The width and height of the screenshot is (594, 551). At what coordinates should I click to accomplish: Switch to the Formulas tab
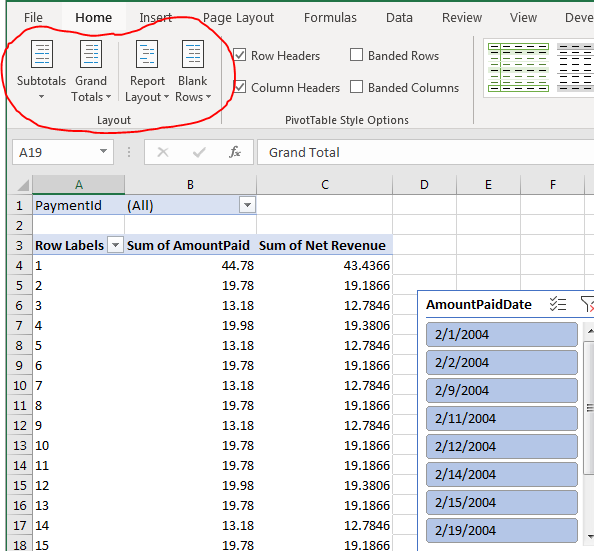[x=330, y=17]
